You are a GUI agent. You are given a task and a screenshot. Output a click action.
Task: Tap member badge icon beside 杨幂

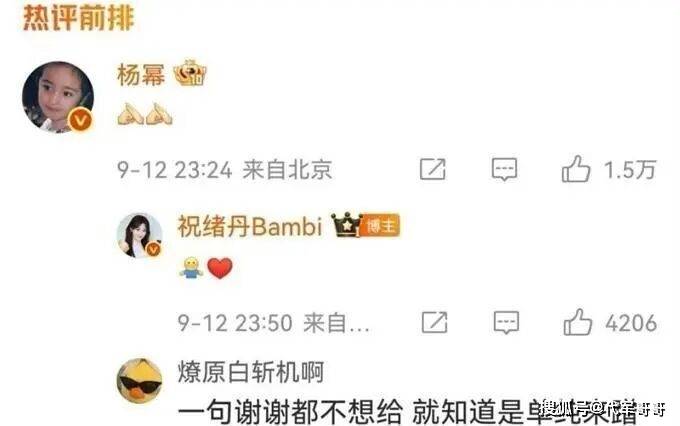(190, 73)
